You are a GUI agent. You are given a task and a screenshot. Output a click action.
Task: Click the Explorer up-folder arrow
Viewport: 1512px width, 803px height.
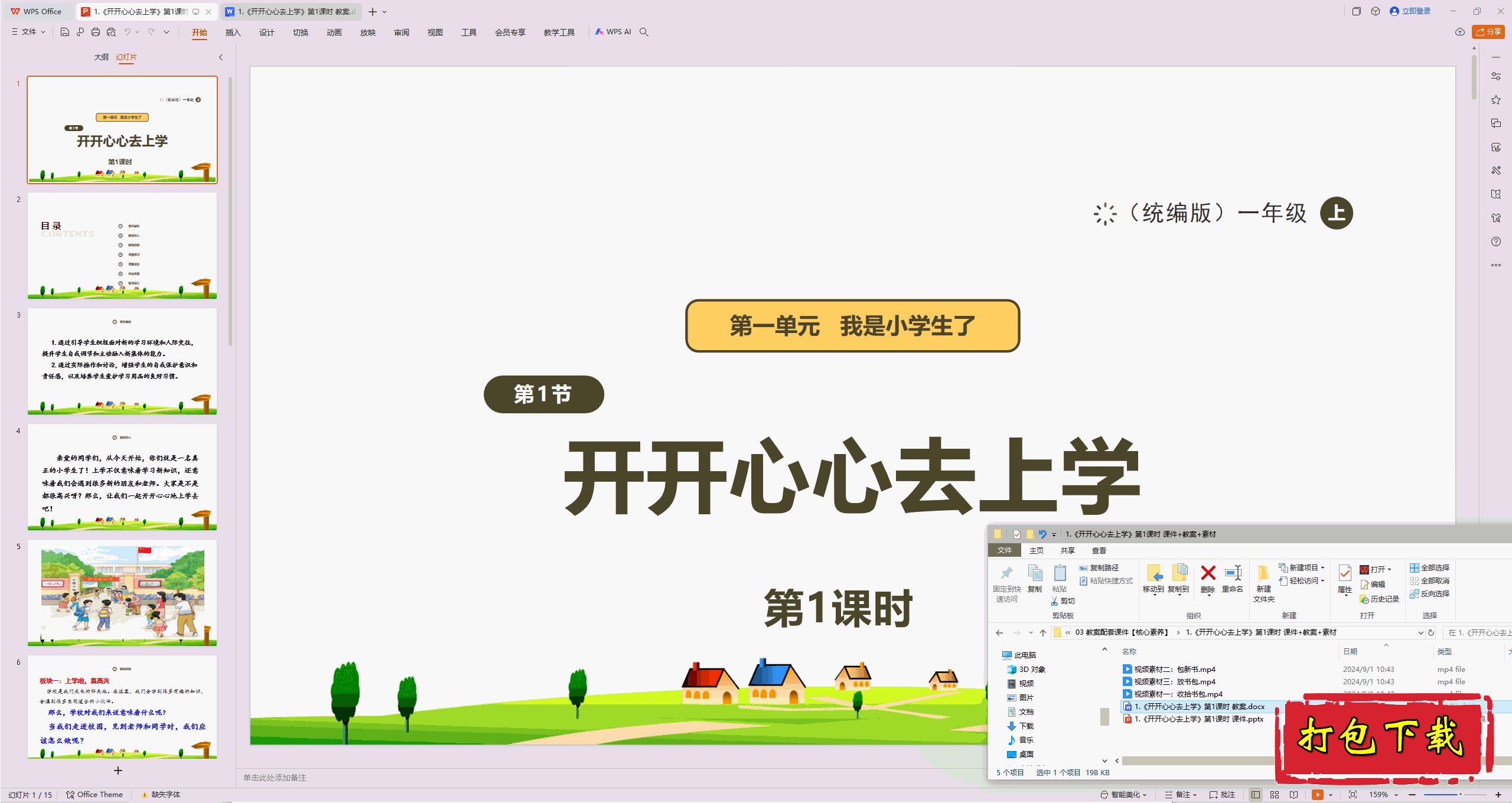pos(1043,632)
